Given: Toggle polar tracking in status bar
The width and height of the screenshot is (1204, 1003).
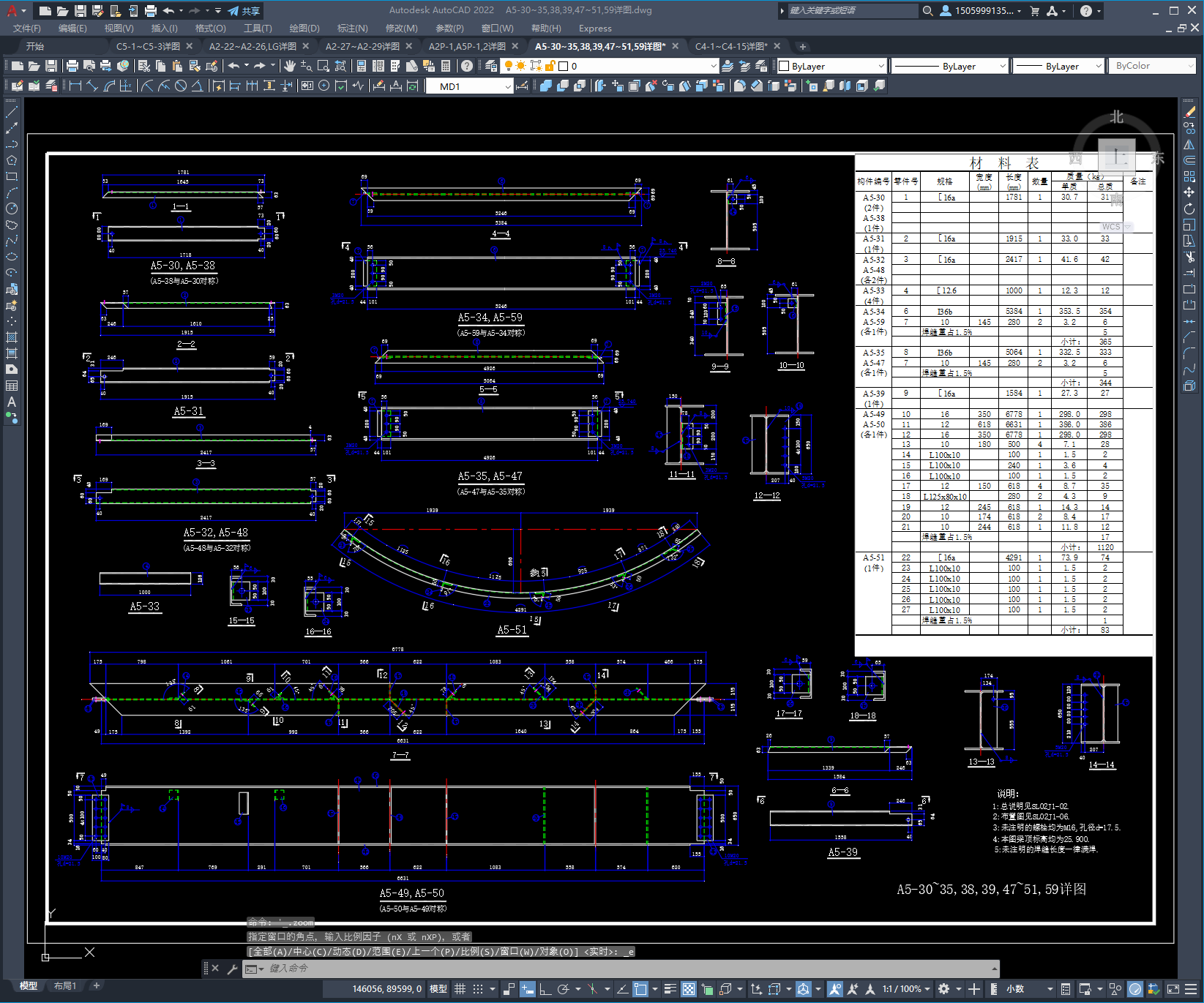Looking at the screenshot, I should tap(563, 989).
